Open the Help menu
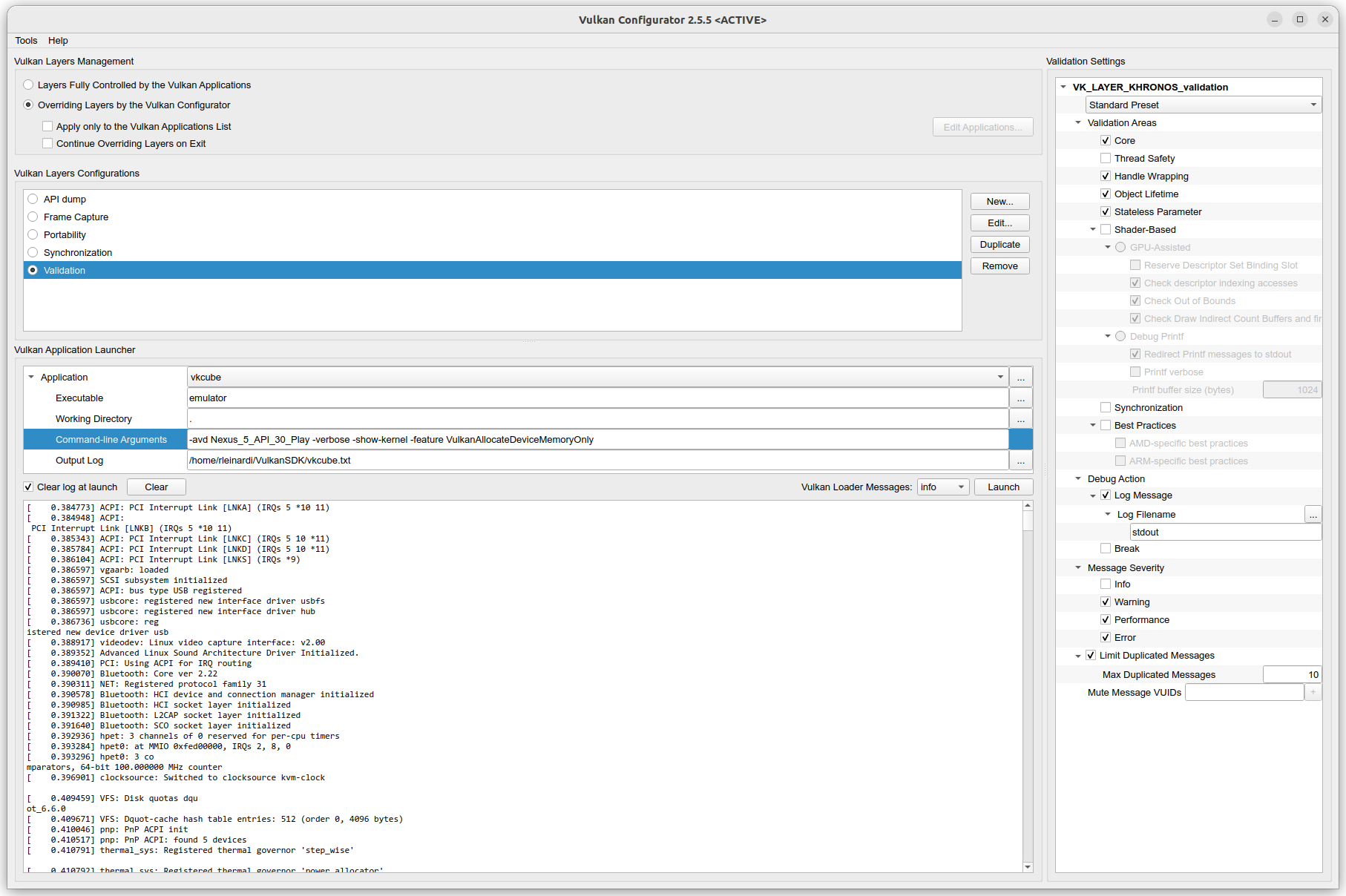1346x896 pixels. click(58, 41)
